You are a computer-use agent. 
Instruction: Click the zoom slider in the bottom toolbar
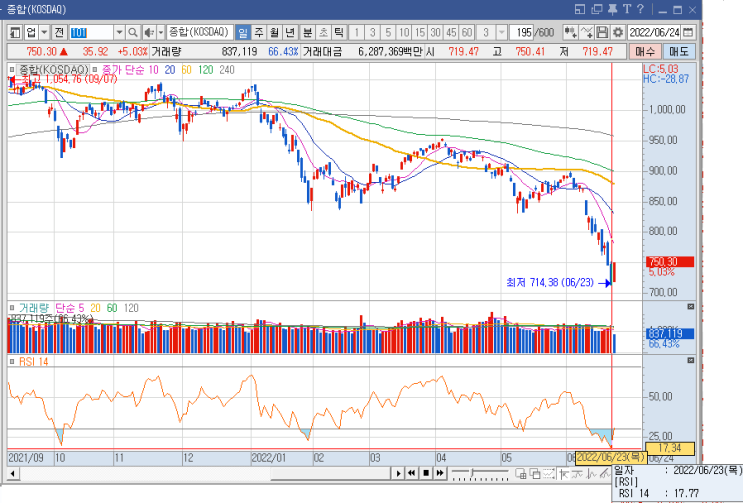(x=480, y=473)
